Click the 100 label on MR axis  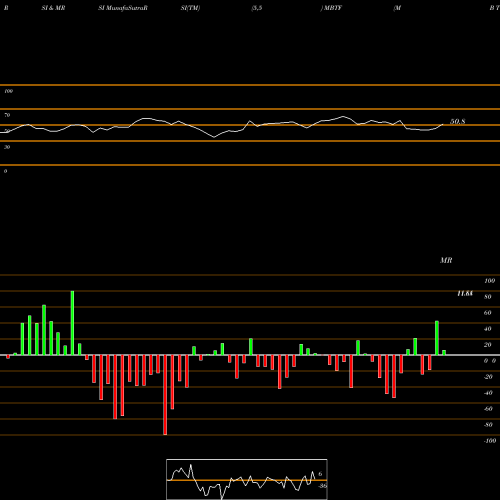489,281
